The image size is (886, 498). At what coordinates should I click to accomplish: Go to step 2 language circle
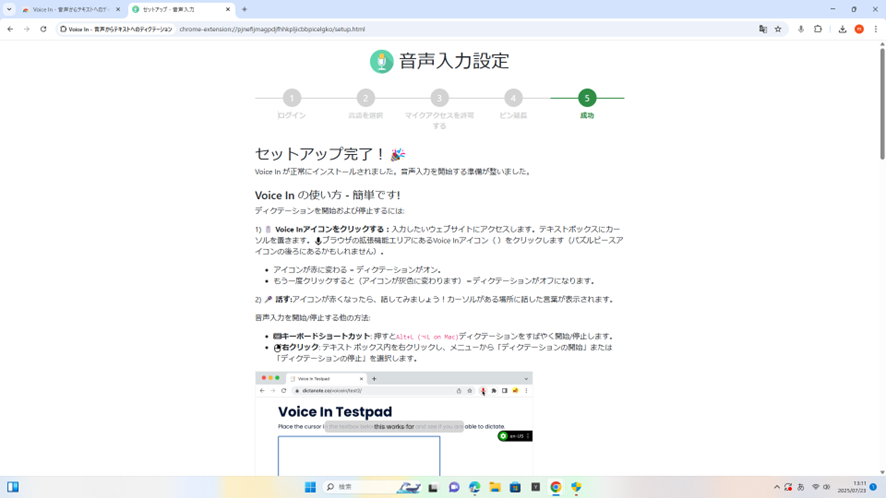(366, 98)
